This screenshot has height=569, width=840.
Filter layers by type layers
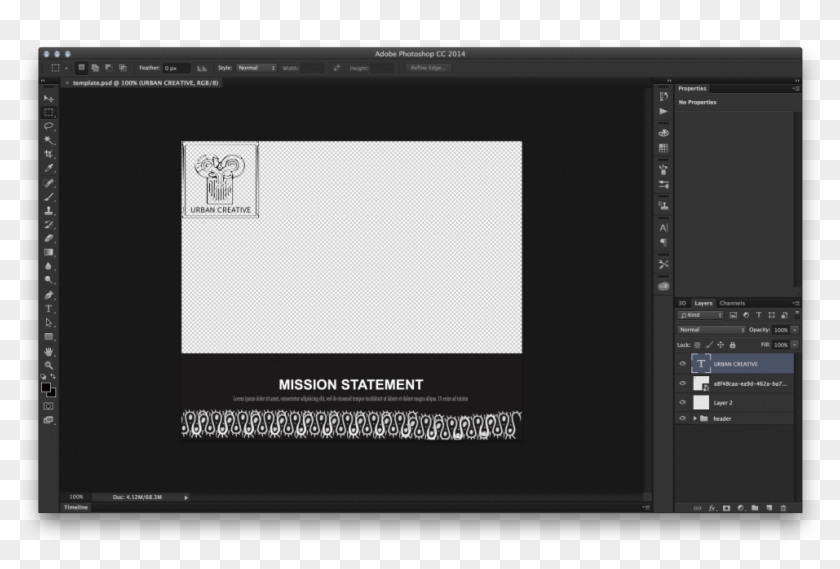click(x=759, y=315)
